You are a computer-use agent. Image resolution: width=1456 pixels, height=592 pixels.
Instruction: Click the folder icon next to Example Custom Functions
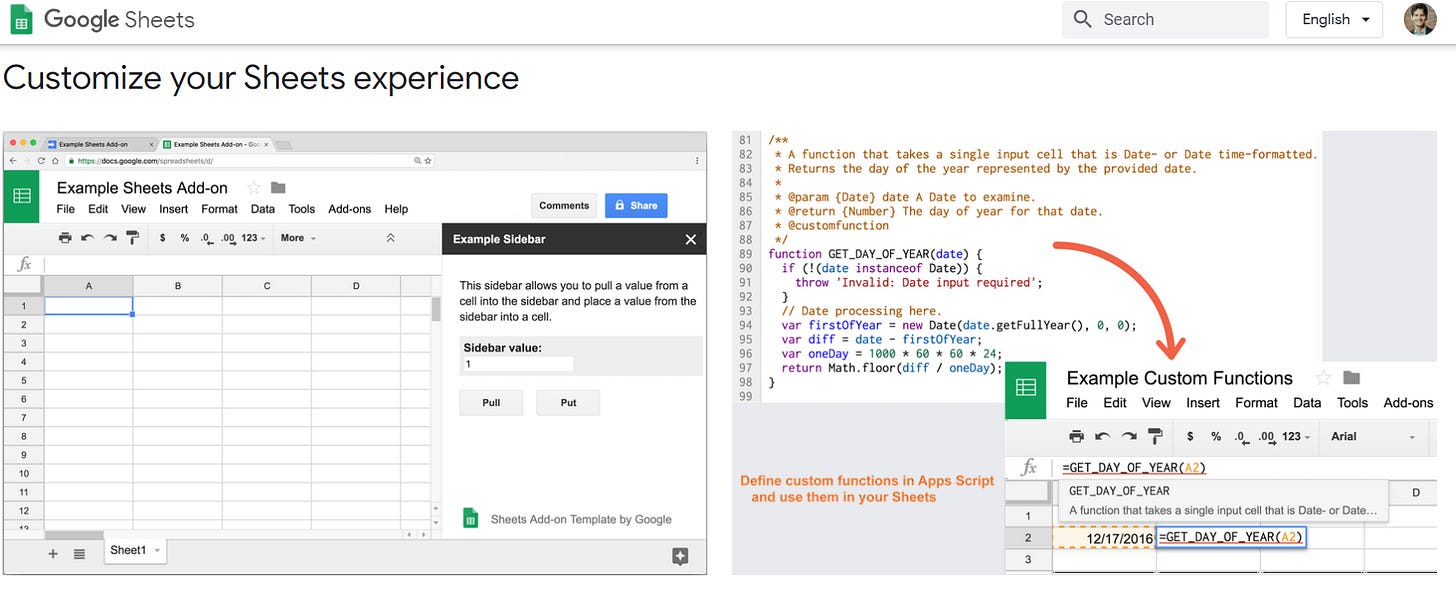[1351, 377]
